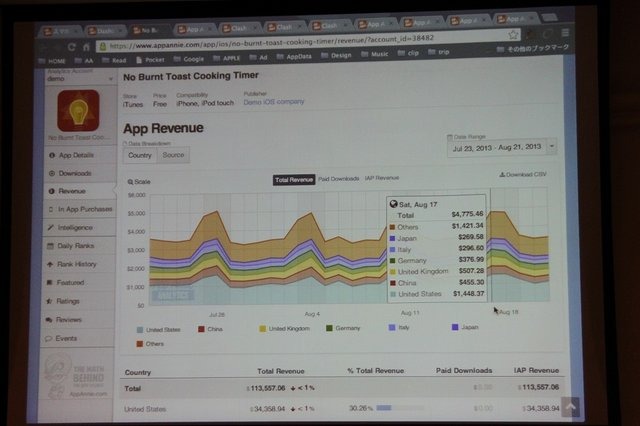This screenshot has height=426, width=640.
Task: Click the Daily Ranks calendar icon
Action: (51, 246)
